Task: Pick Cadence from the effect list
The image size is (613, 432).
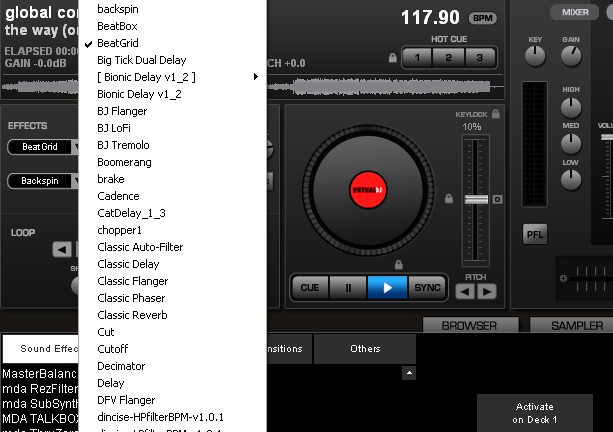Action: click(172, 196)
